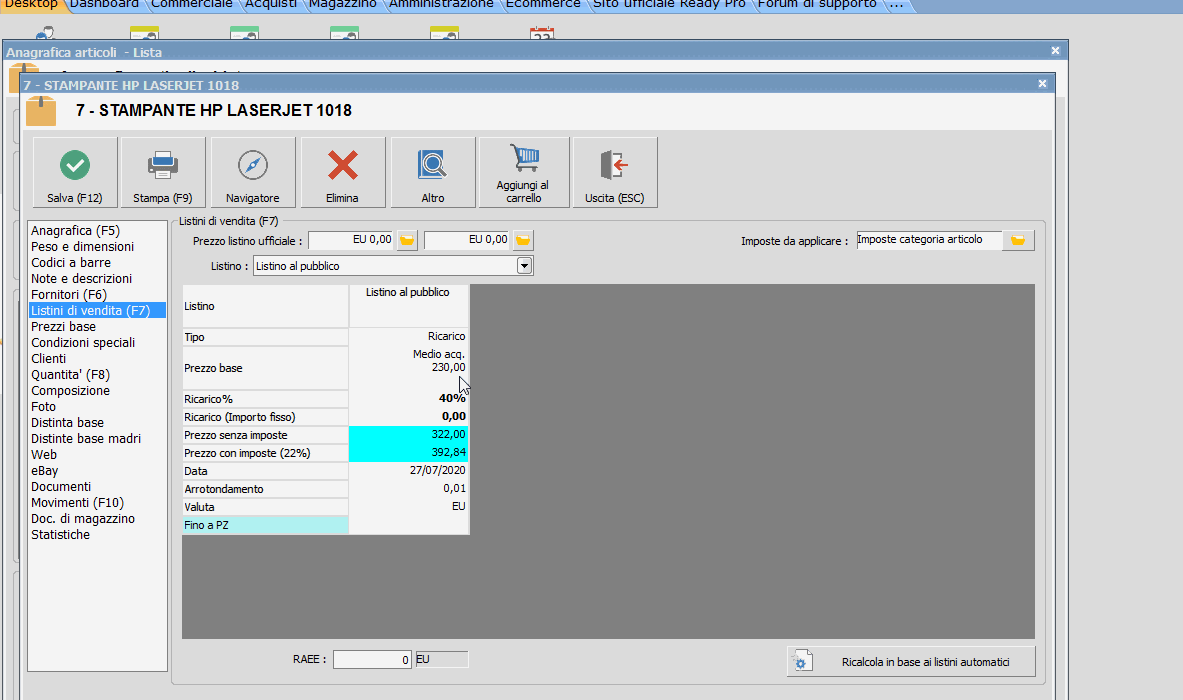The height and width of the screenshot is (700, 1183).
Task: Open the Commerciale menu tab
Action: pos(192,5)
